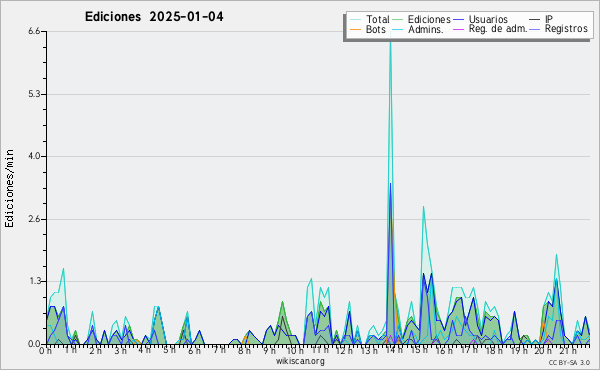Image resolution: width=600 pixels, height=370 pixels.
Task: Click the 4.0 y-axis value
Action: (34, 156)
